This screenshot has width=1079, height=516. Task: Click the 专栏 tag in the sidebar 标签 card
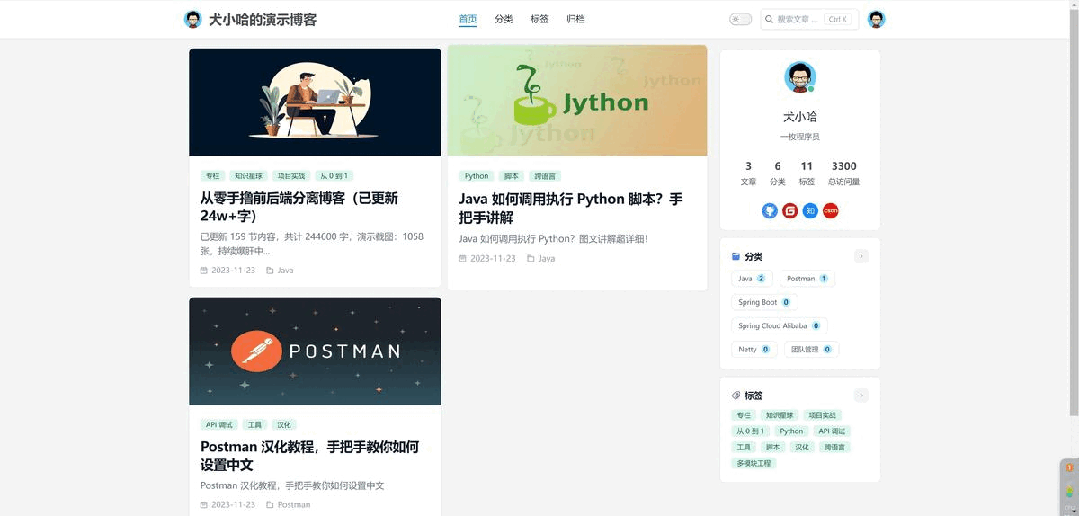[x=743, y=416]
